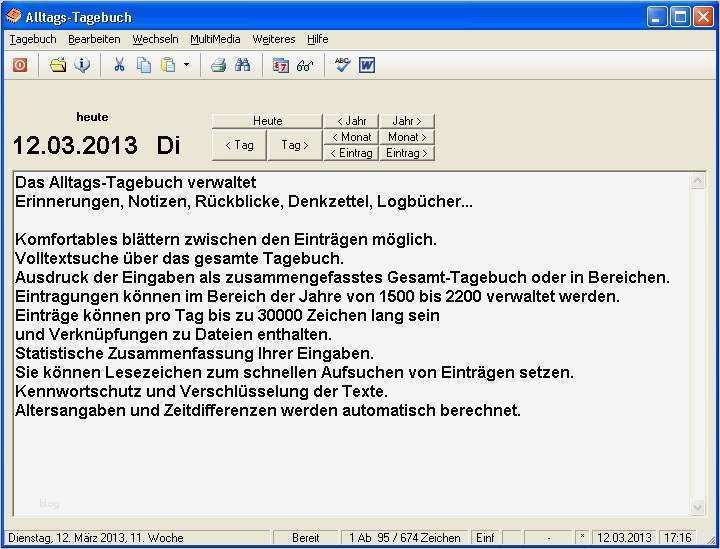Open the Wechseln menu
720x549 pixels.
155,39
